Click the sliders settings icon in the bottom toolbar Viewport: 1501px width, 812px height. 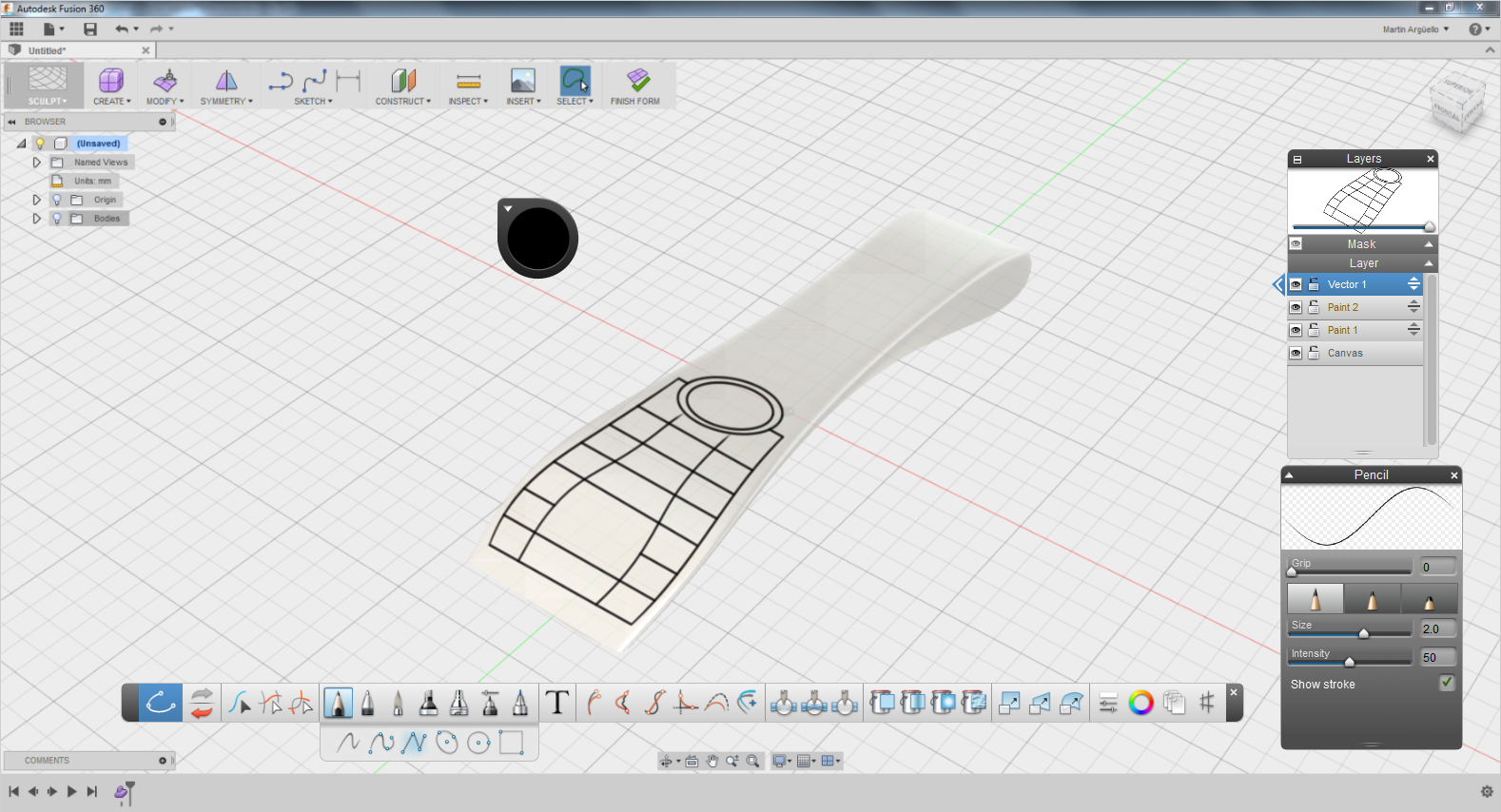[1108, 704]
